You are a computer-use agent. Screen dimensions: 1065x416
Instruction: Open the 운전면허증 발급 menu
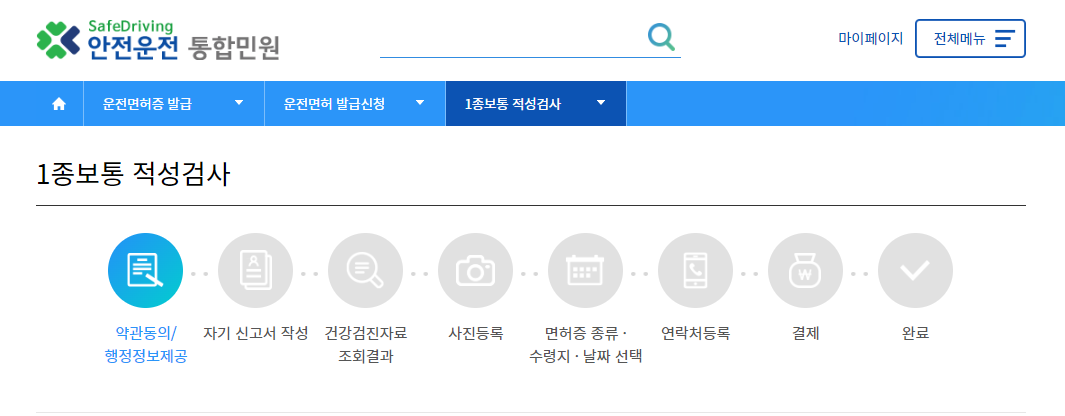[174, 103]
